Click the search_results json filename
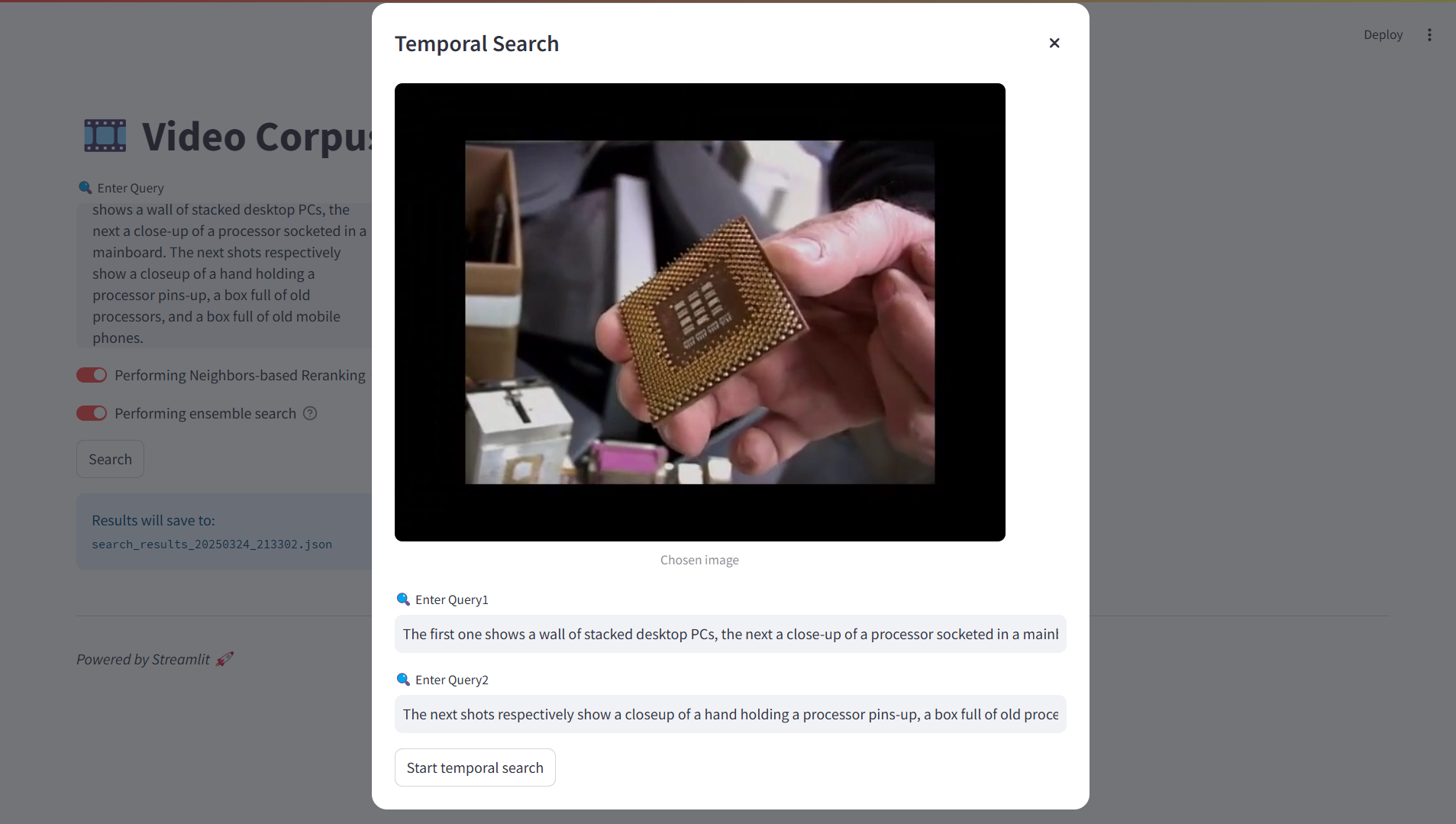The width and height of the screenshot is (1456, 824). coord(212,544)
